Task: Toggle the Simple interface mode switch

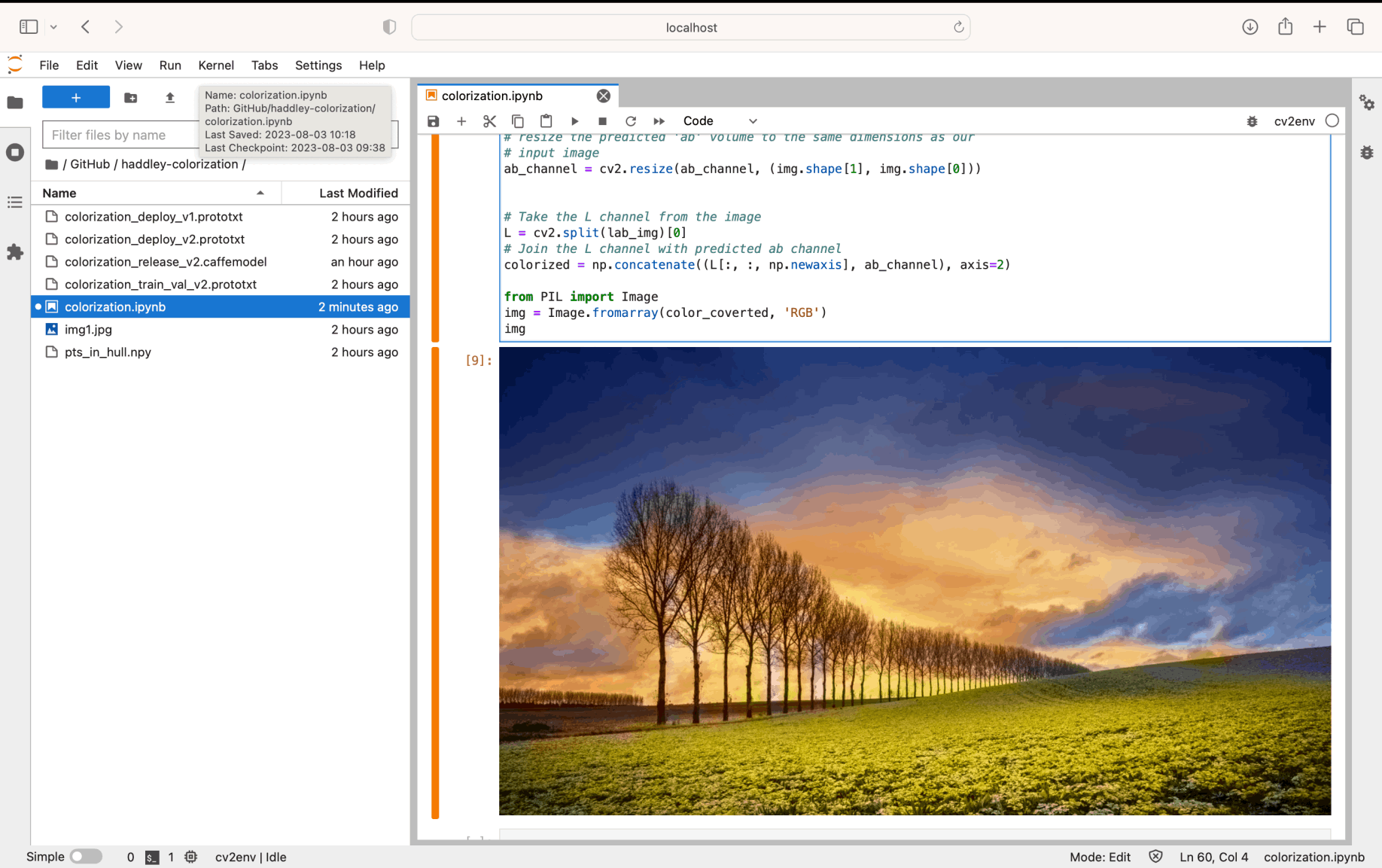Action: click(x=86, y=857)
